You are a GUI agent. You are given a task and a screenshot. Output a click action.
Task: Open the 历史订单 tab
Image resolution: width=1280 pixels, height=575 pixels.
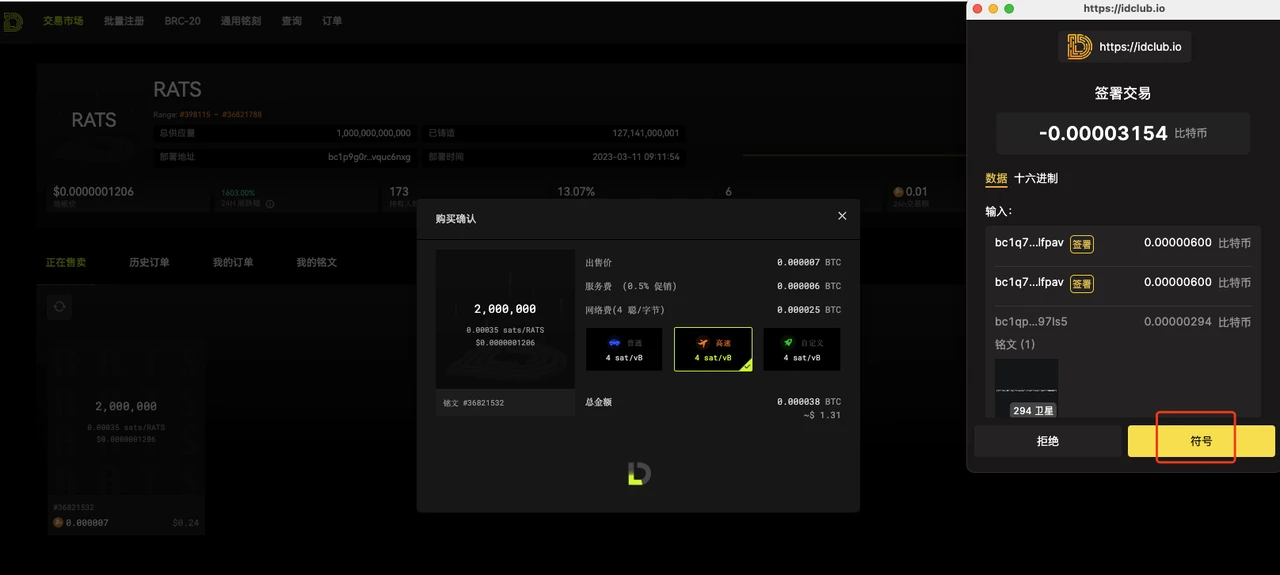point(149,263)
